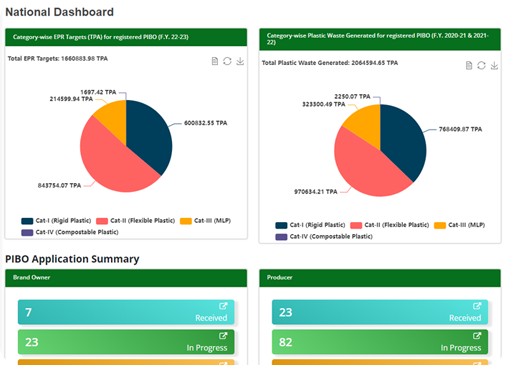Click Category-wise Plastic Waste Generated panel header
The width and height of the screenshot is (505, 365).
point(380,39)
